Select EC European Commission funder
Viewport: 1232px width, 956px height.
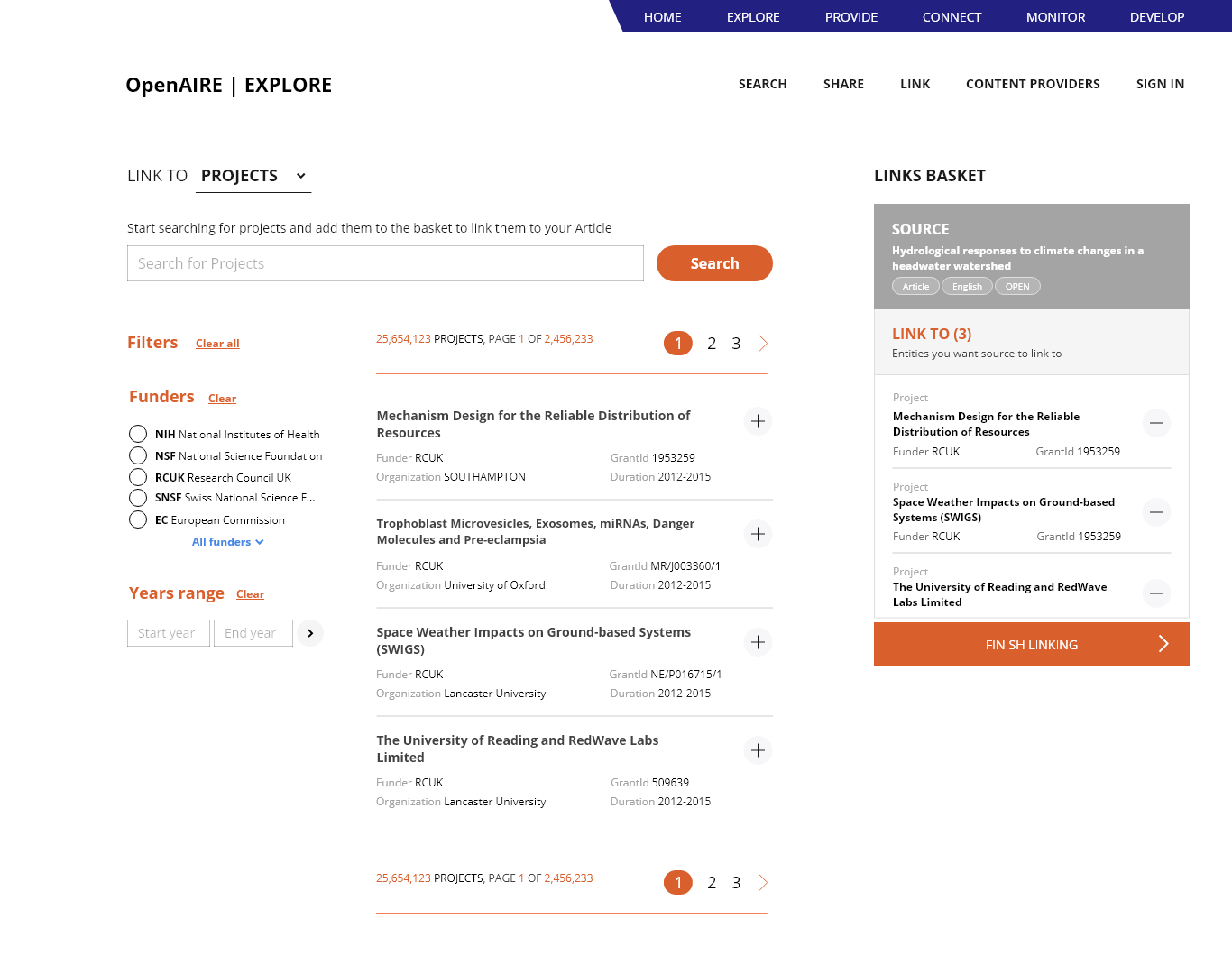pos(138,519)
